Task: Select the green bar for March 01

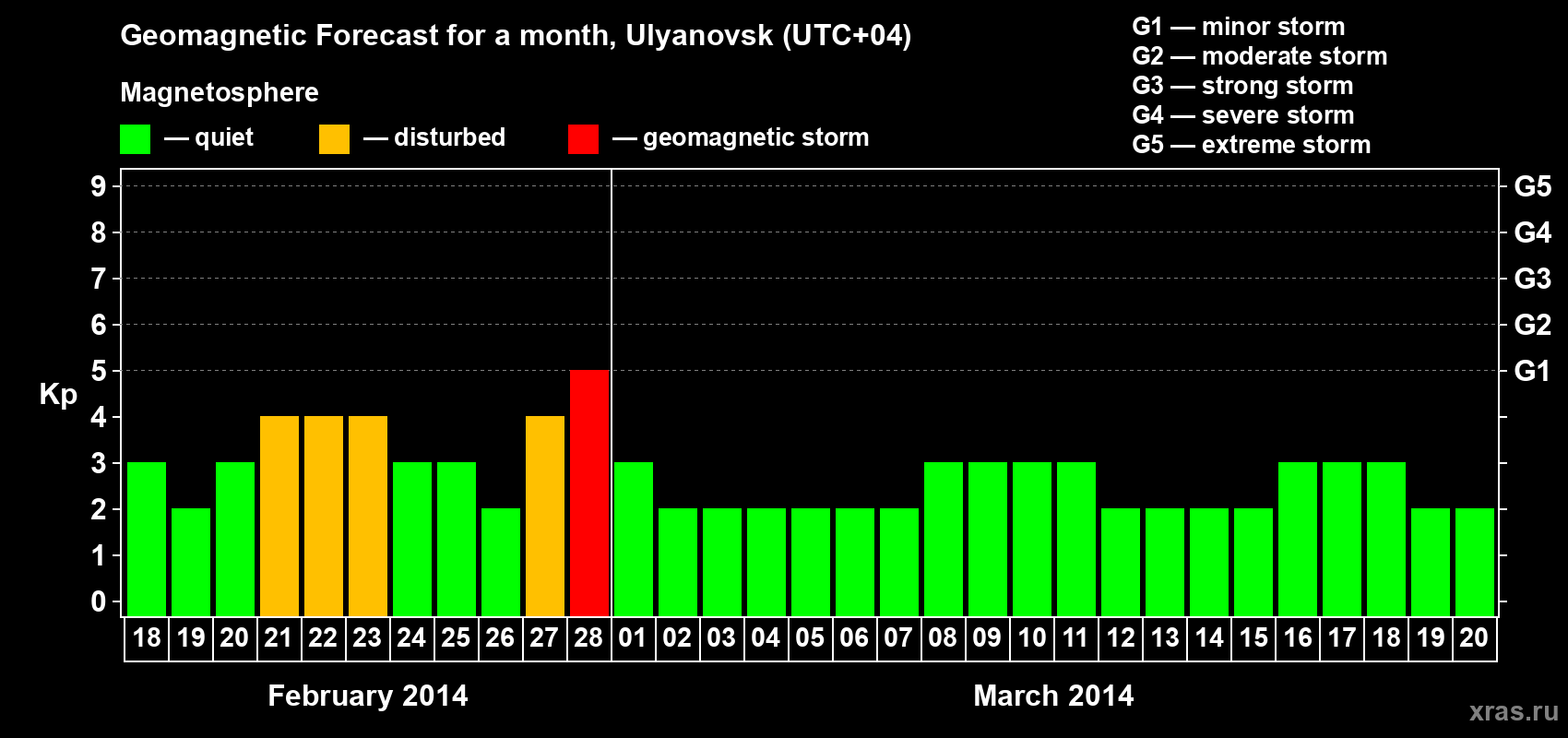Action: pos(634,539)
